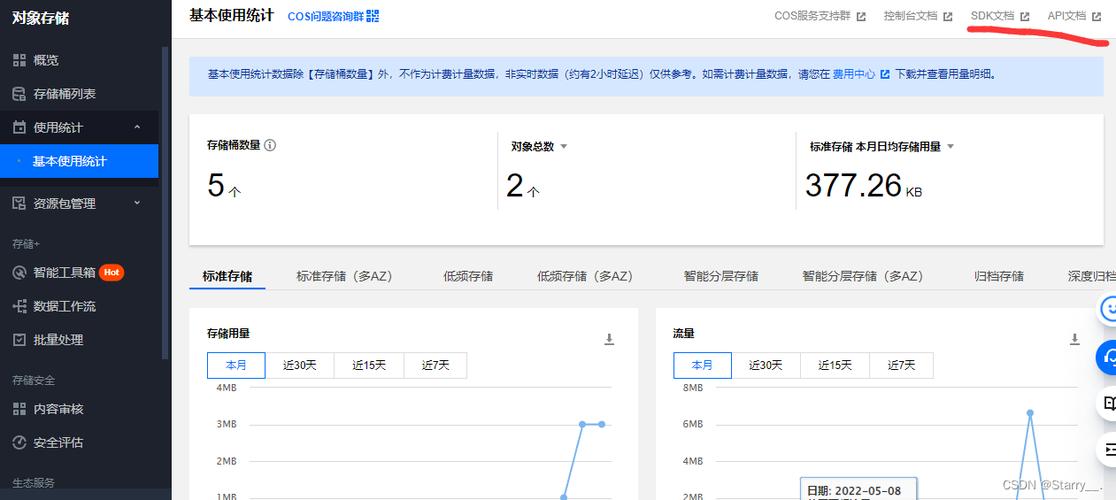Download the 存储用量 chart data
This screenshot has height=500, width=1116.
(x=609, y=339)
